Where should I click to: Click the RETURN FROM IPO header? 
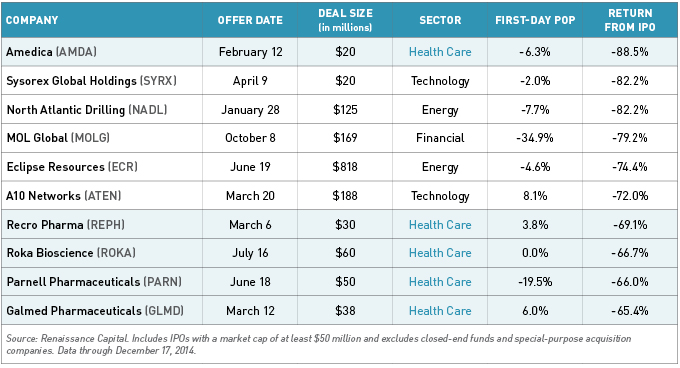[630, 20]
